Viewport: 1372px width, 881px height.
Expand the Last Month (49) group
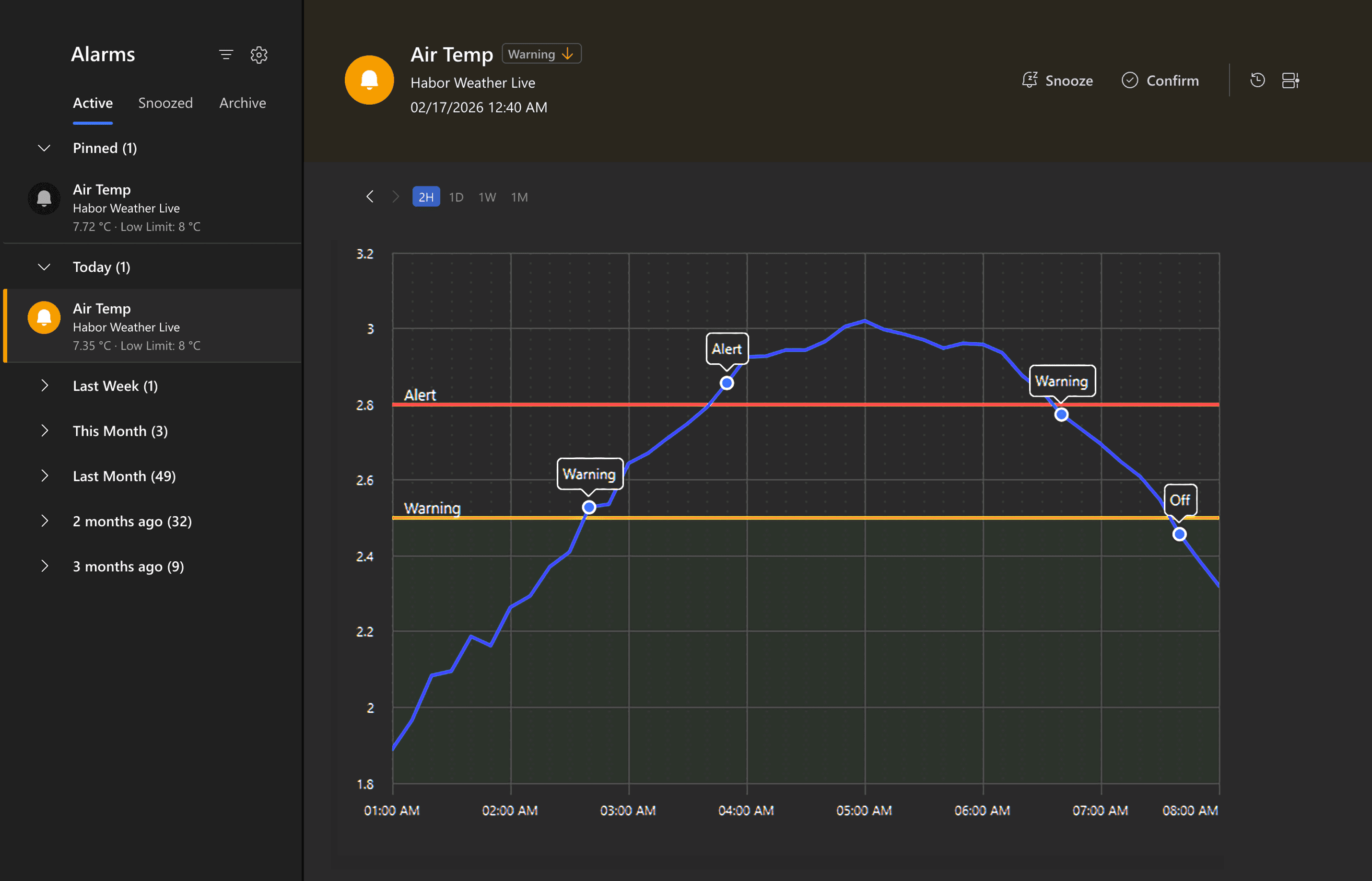tap(44, 476)
